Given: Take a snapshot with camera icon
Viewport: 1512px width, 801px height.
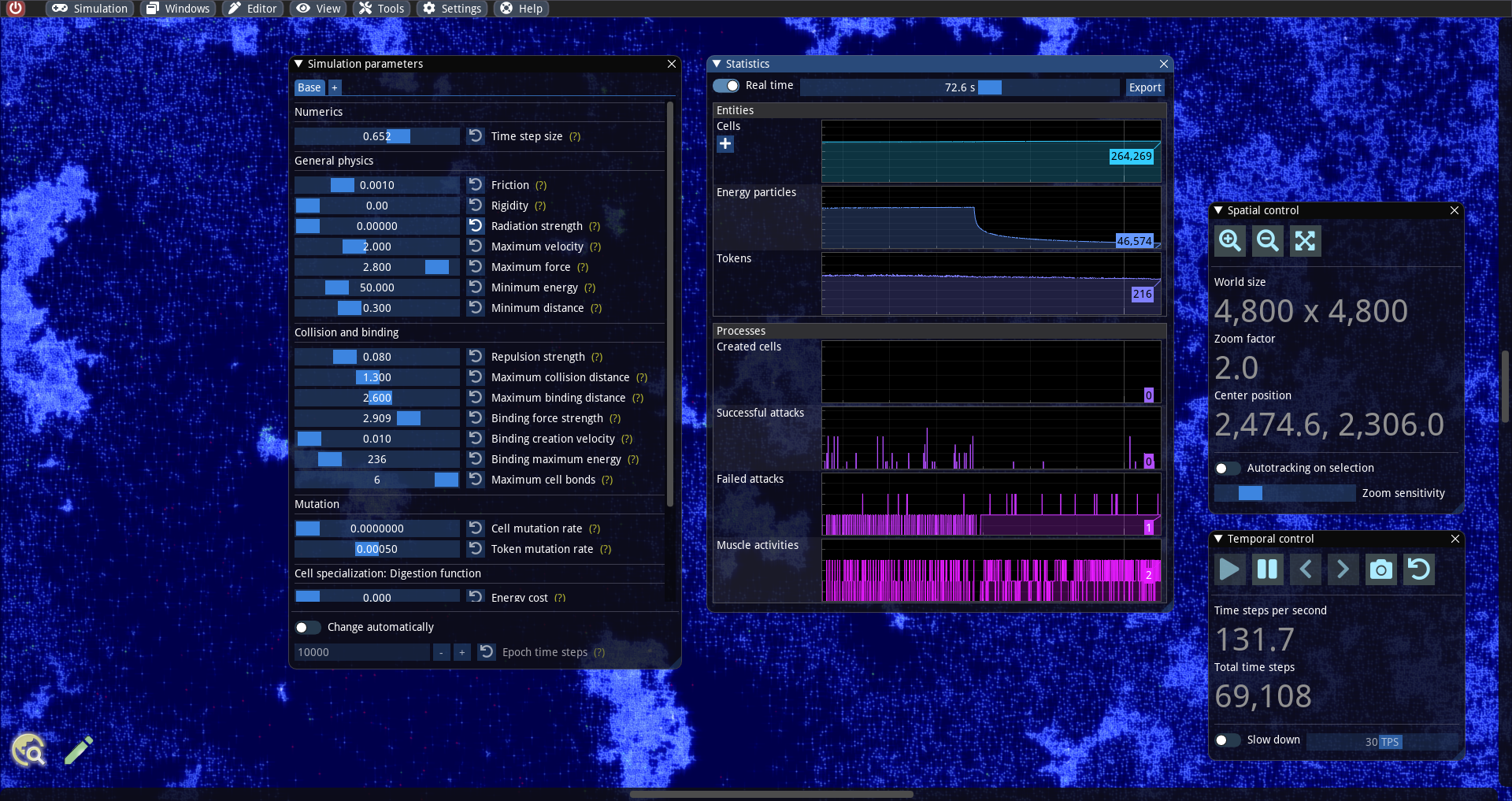Looking at the screenshot, I should click(x=1380, y=569).
